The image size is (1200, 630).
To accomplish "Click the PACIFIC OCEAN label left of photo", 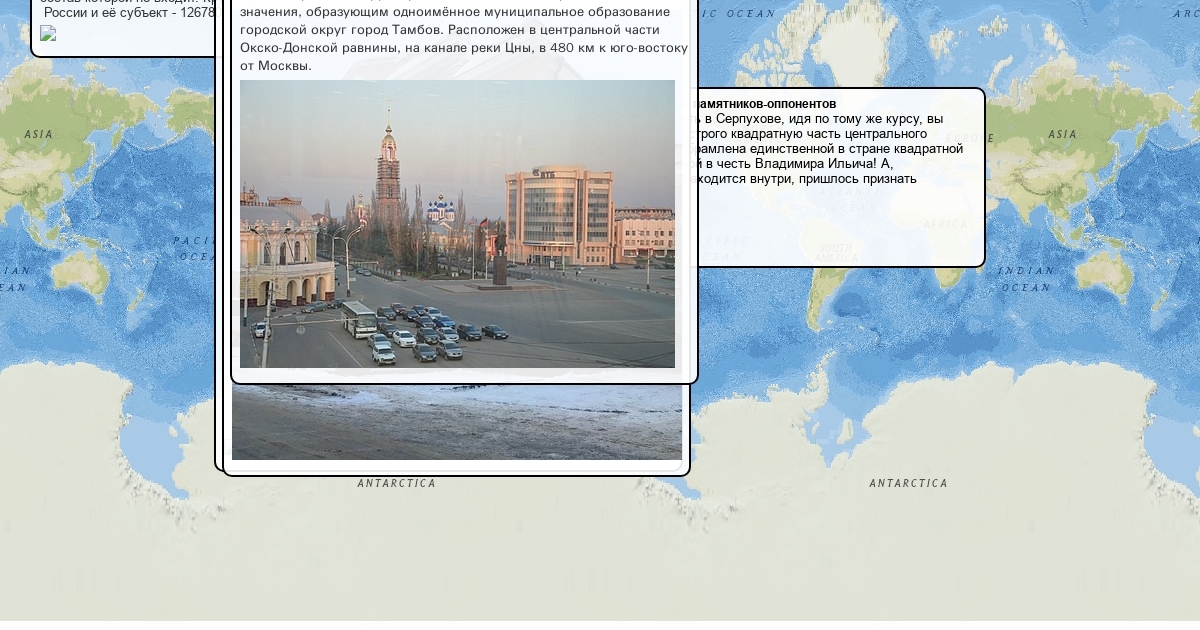I will click(x=195, y=248).
